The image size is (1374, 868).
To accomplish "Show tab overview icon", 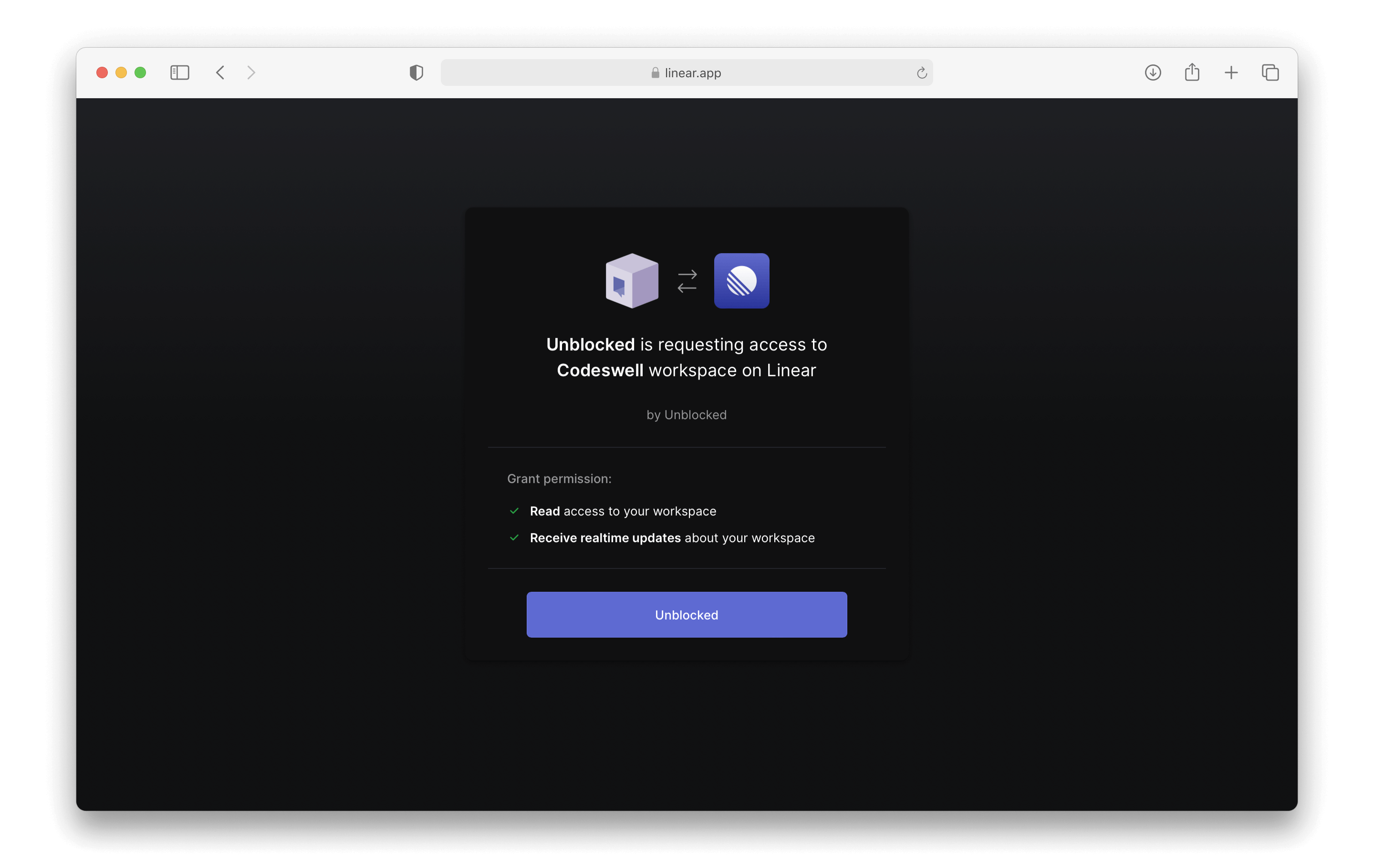I will tap(1270, 72).
